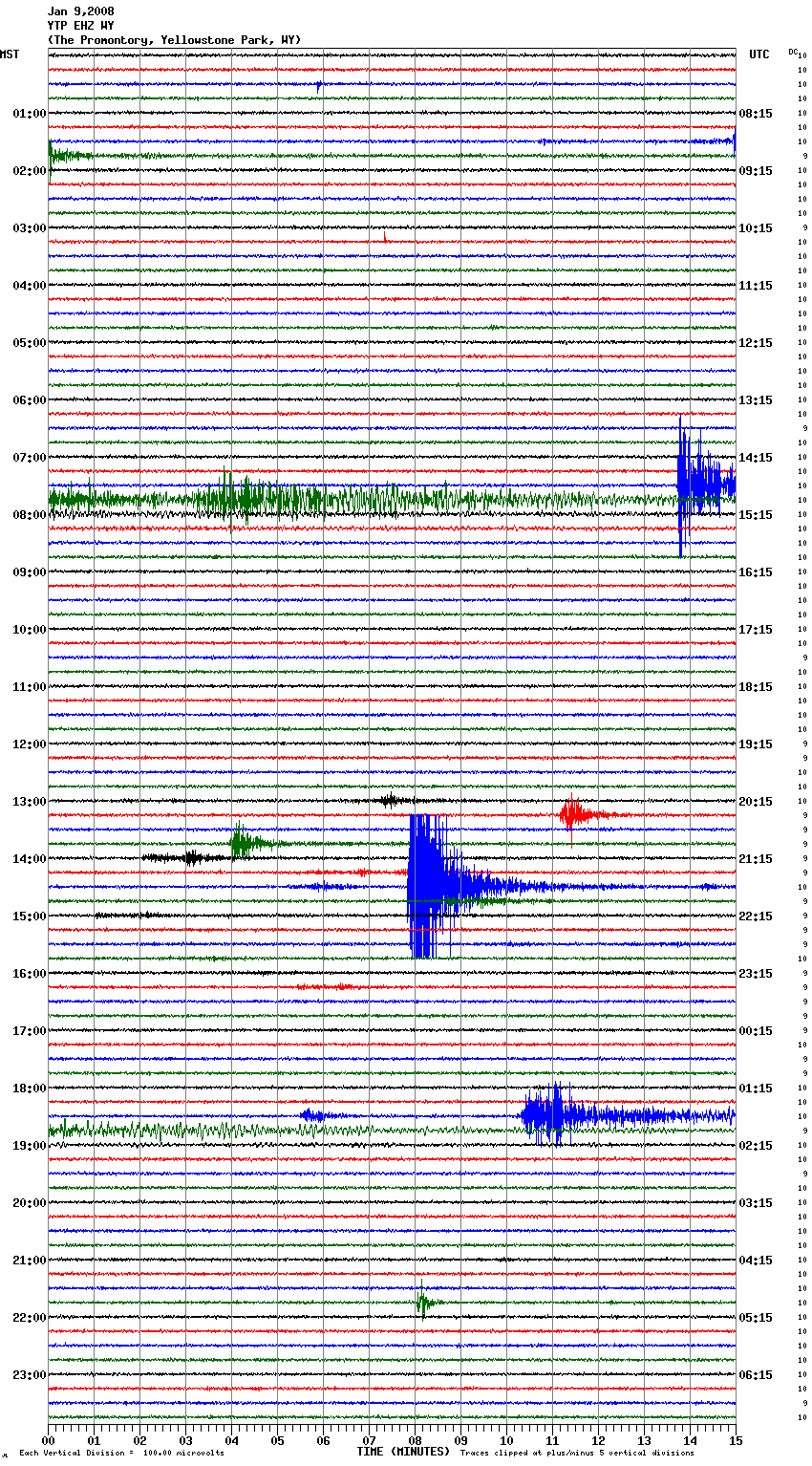Click the 06:15 UTC time label
The height and width of the screenshot is (1466, 812).
click(x=756, y=1375)
